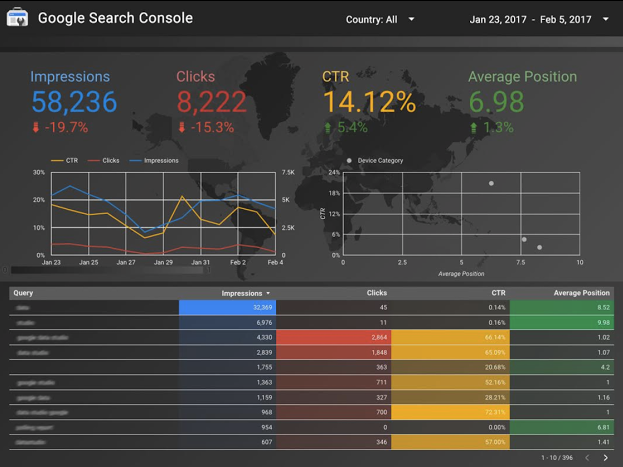Click the Clicks legend item in the line chart

point(104,161)
